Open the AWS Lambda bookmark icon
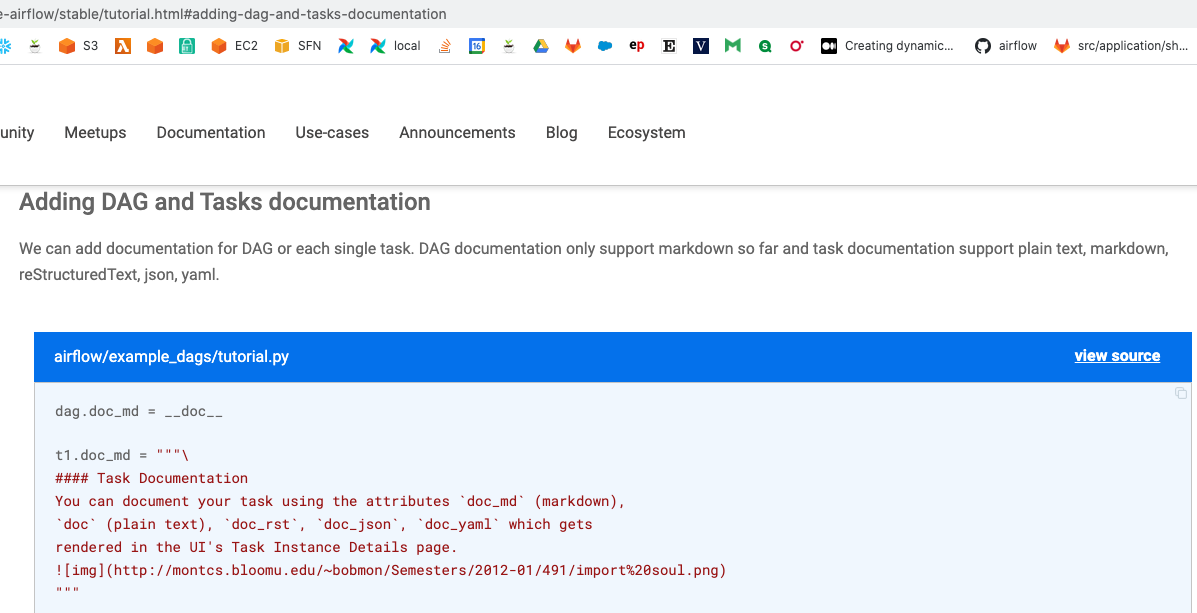The width and height of the screenshot is (1197, 613). [123, 46]
